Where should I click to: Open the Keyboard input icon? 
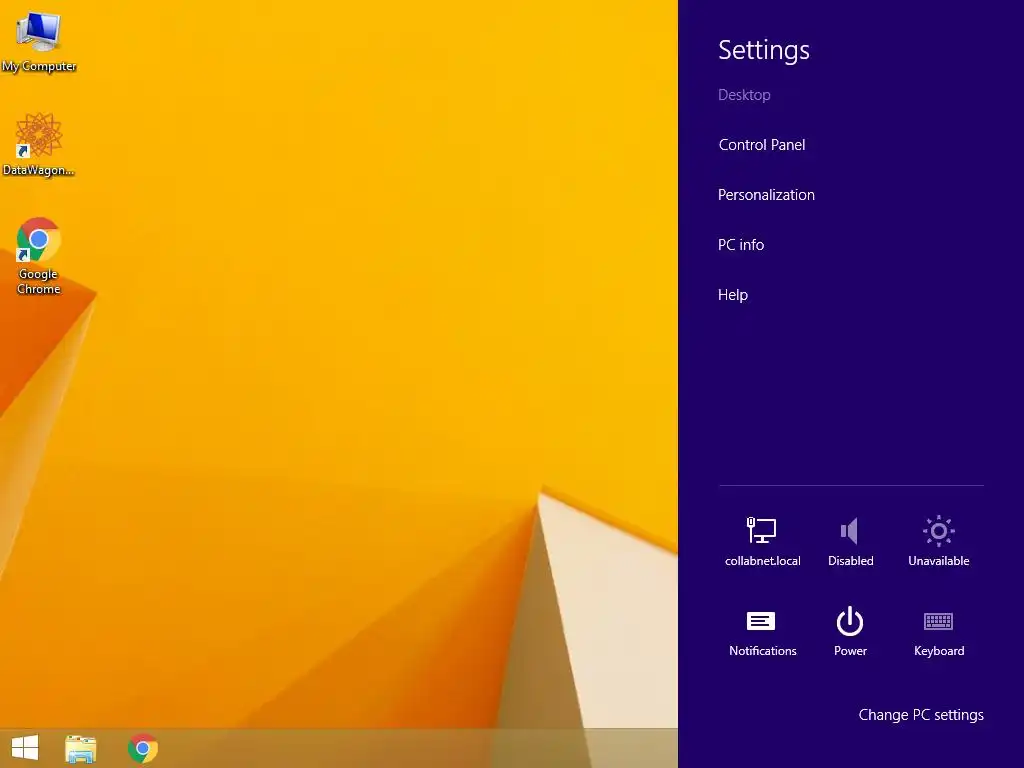click(938, 632)
